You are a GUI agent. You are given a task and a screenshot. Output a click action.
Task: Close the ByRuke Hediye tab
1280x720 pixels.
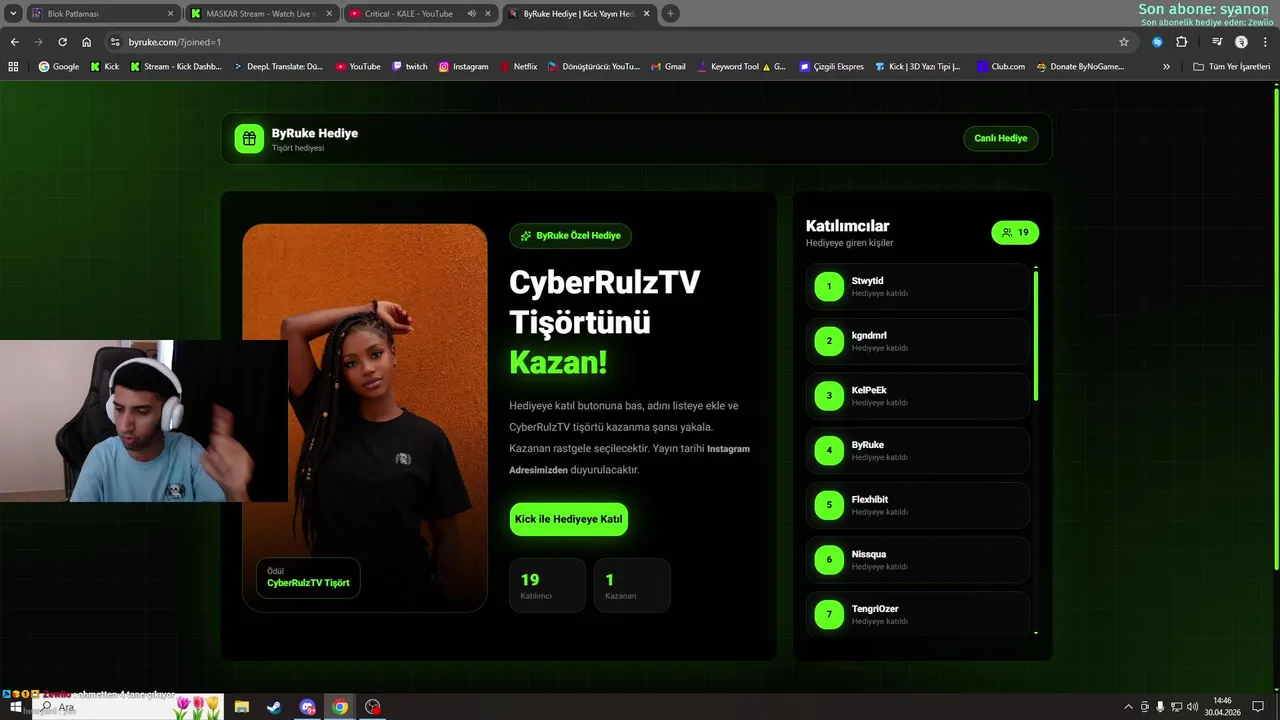point(647,14)
